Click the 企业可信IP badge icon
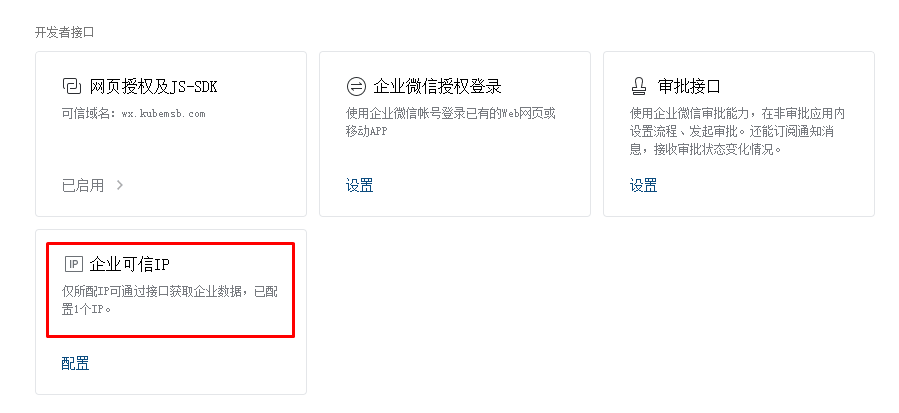 (x=73, y=264)
